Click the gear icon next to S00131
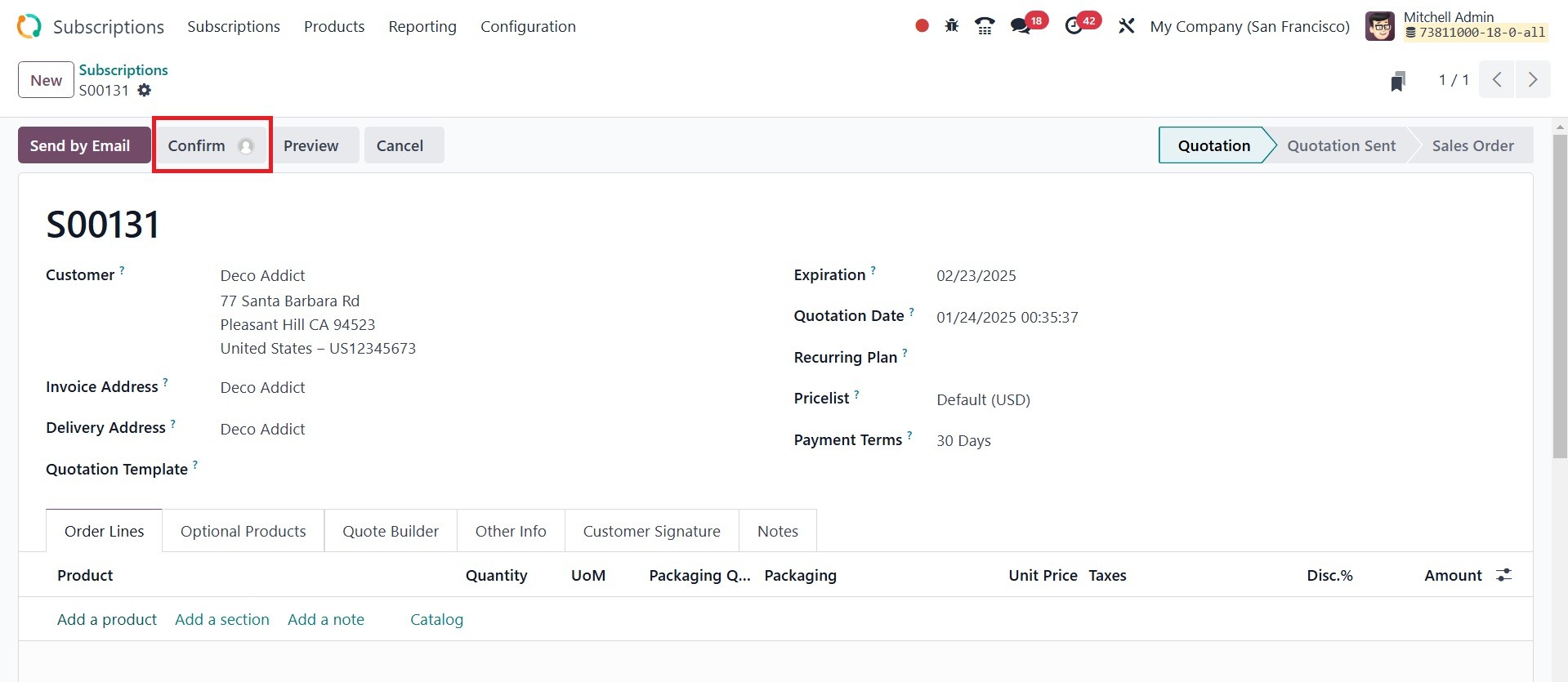Viewport: 1568px width, 682px height. pyautogui.click(x=145, y=91)
